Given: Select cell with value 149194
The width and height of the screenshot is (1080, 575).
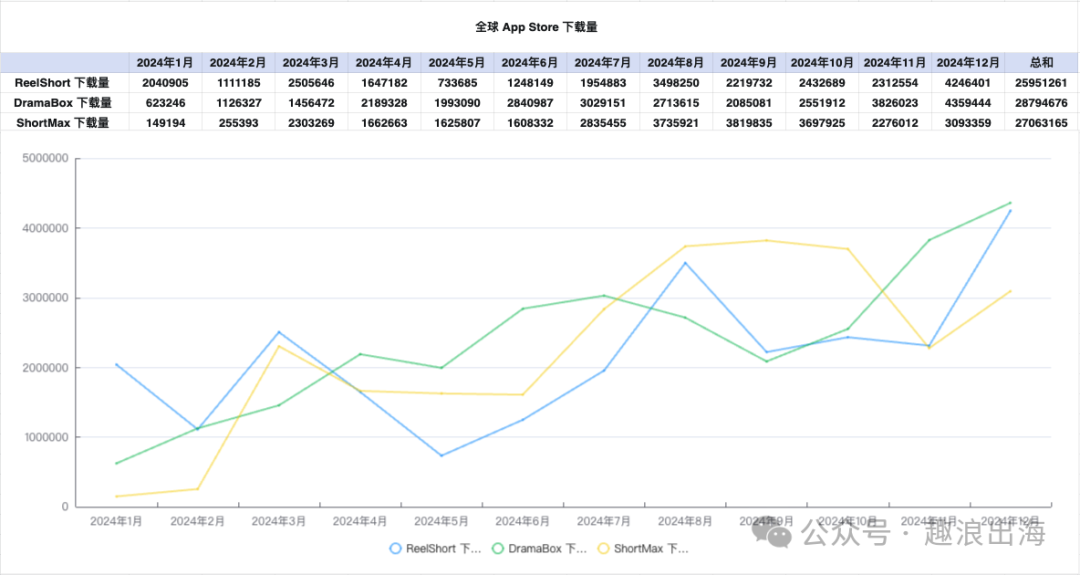Looking at the screenshot, I should 165,123.
